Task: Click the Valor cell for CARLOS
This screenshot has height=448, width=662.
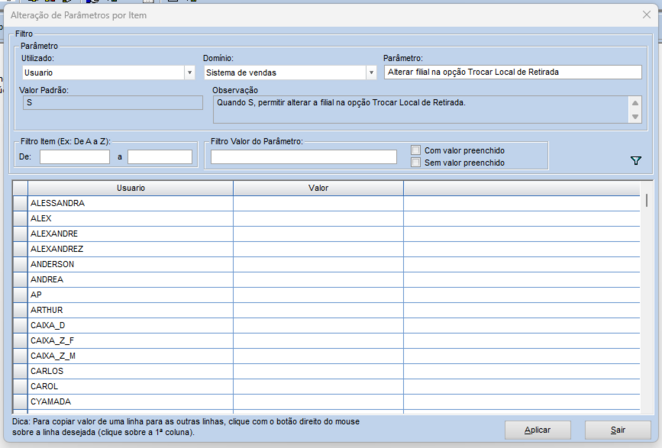Action: pos(318,371)
